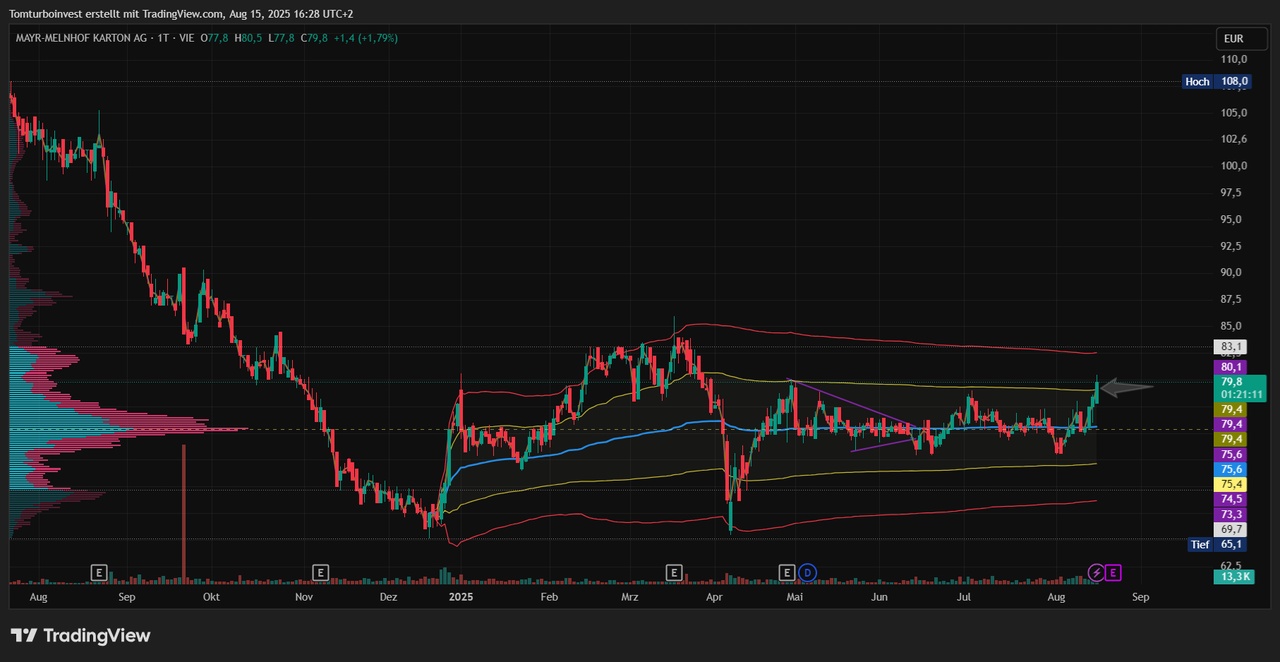This screenshot has width=1280, height=662.
Task: Click the gray 83,1 price label
Action: (1231, 347)
